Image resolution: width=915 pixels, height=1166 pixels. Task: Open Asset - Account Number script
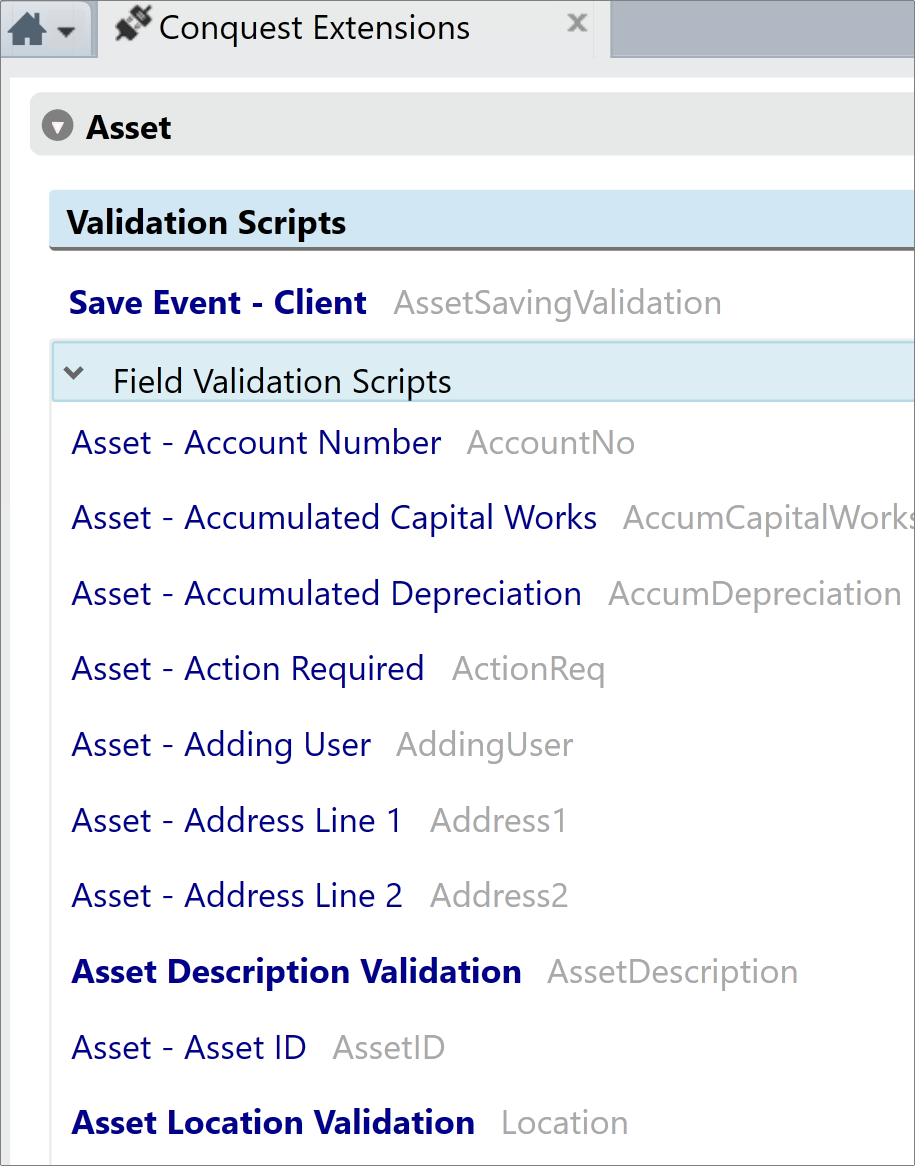click(x=257, y=442)
